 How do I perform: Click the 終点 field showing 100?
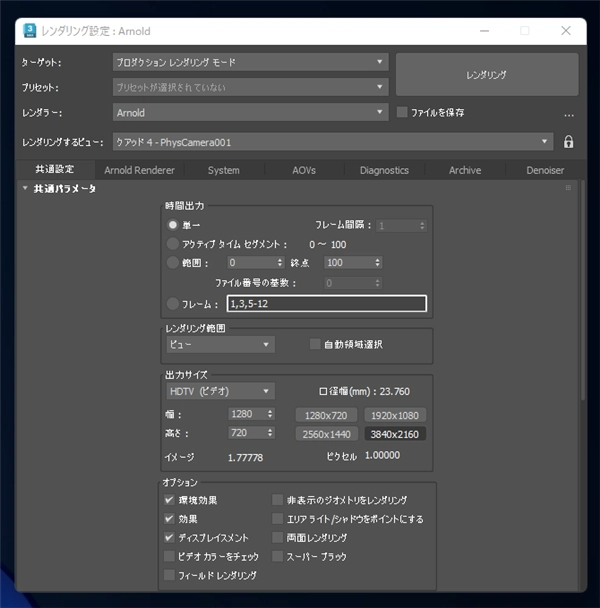(349, 263)
